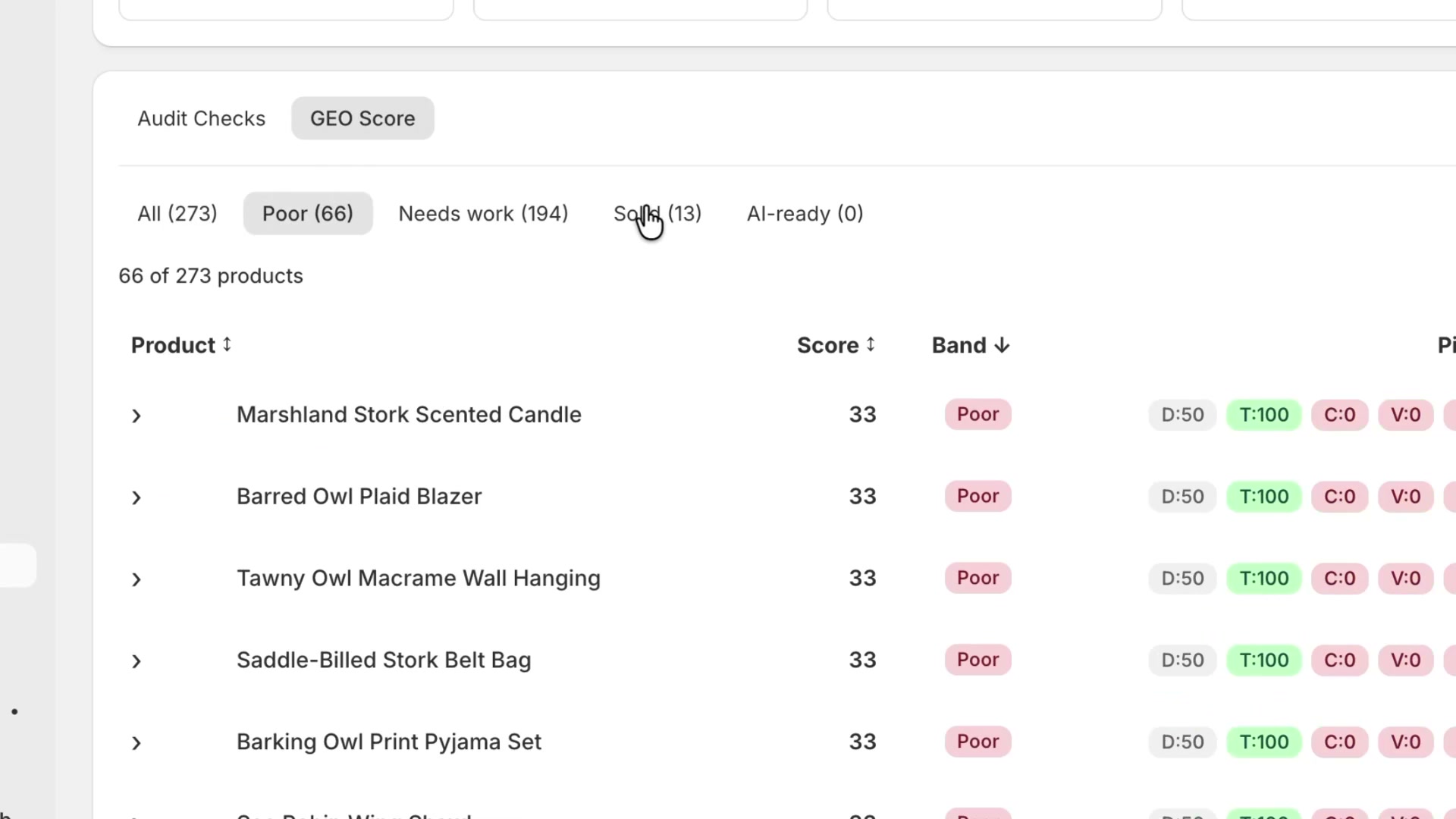
Task: Show all 273 products via All filter
Action: tap(177, 213)
